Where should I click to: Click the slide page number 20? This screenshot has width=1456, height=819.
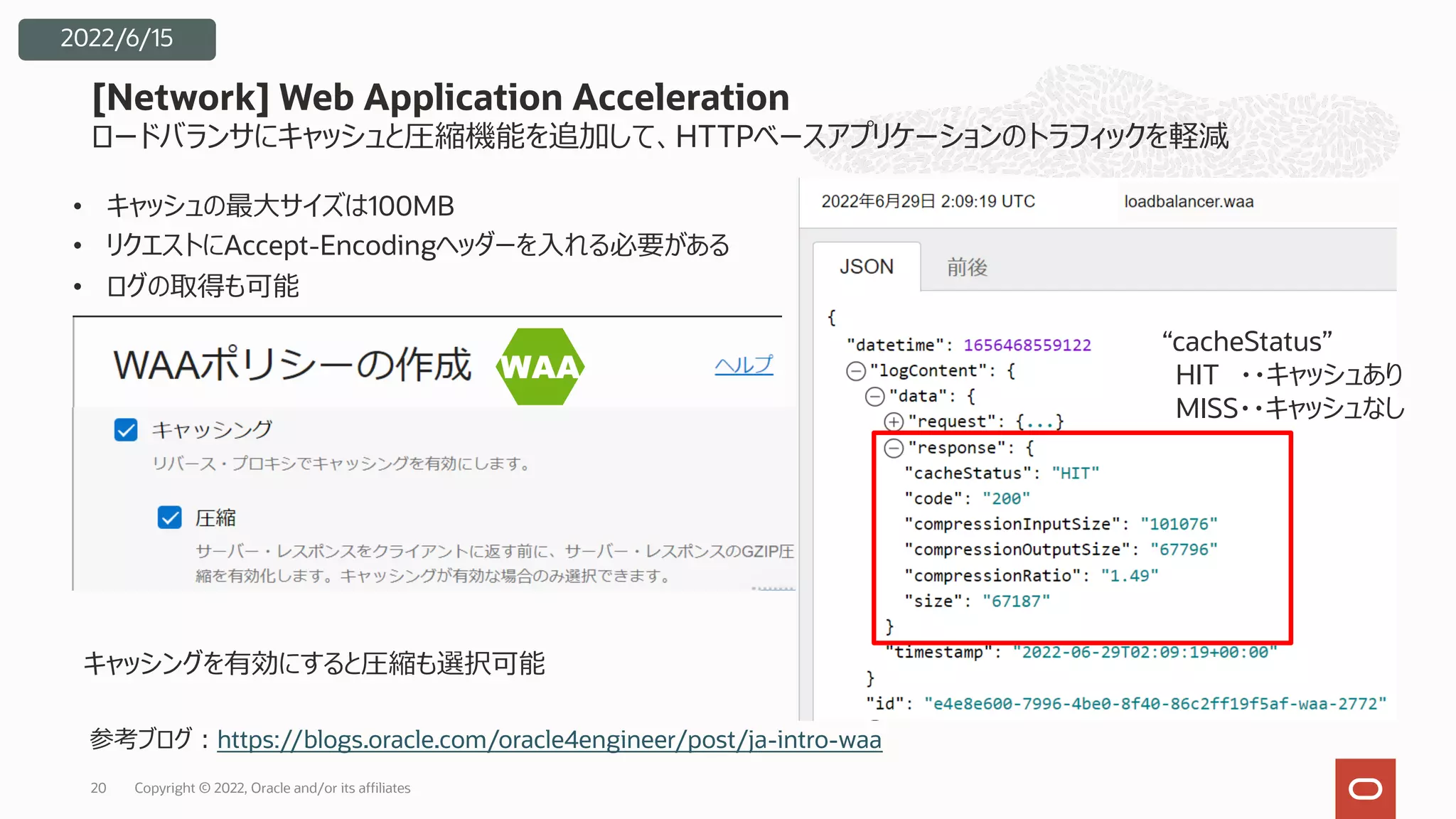(98, 788)
